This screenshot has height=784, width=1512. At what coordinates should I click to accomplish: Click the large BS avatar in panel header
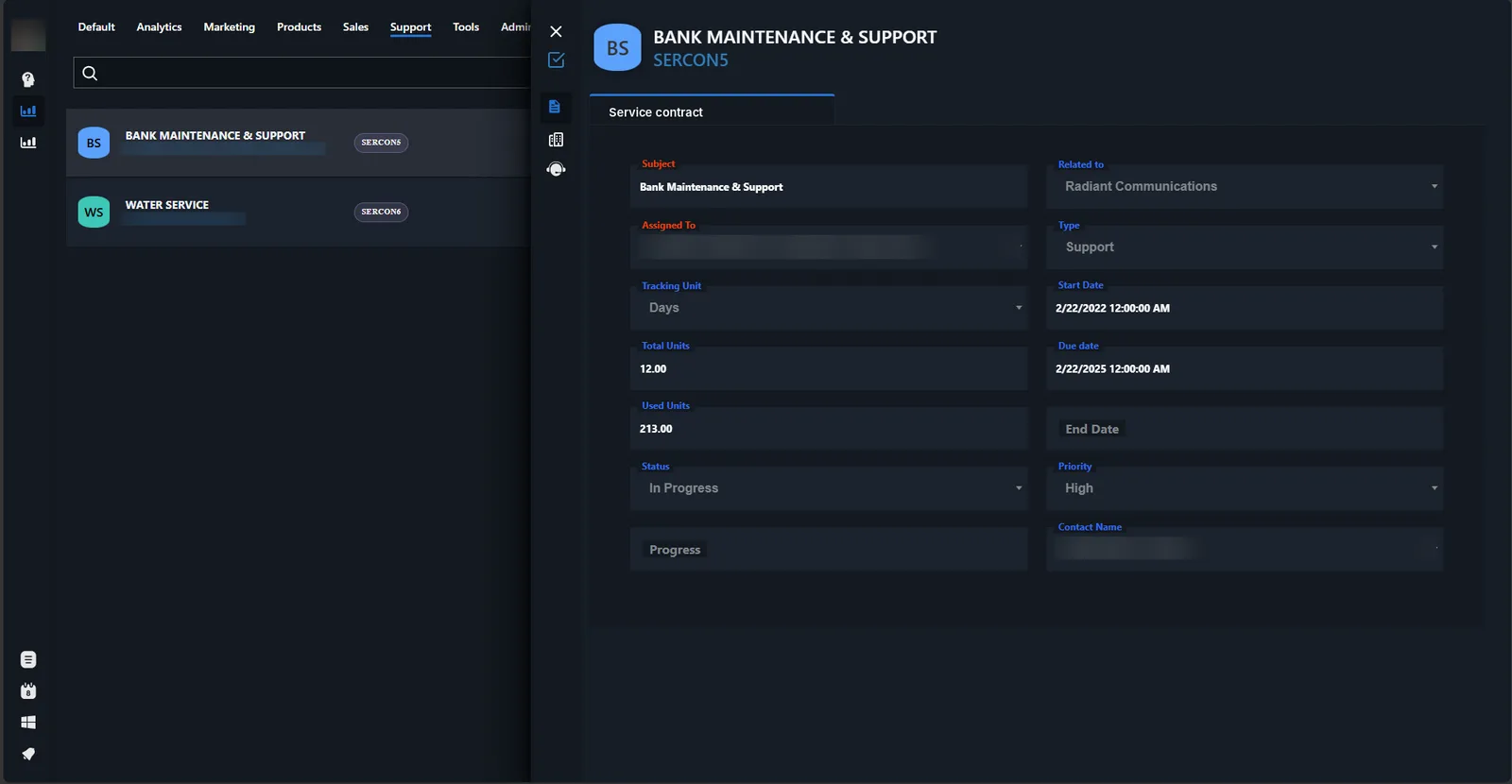coord(617,47)
